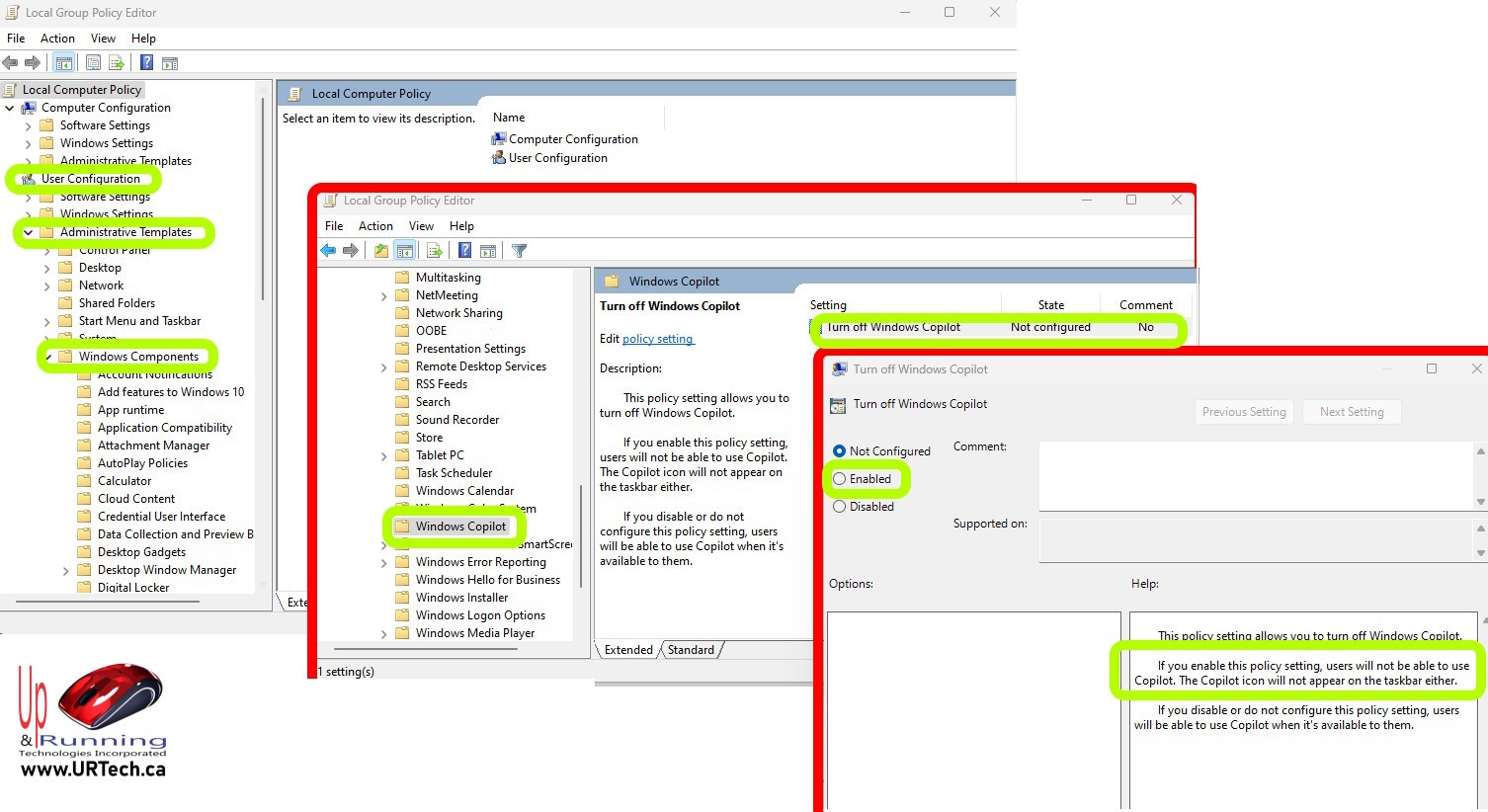Click the blue Back arrow toolbar icon
This screenshot has height=812, width=1488.
pos(328,251)
